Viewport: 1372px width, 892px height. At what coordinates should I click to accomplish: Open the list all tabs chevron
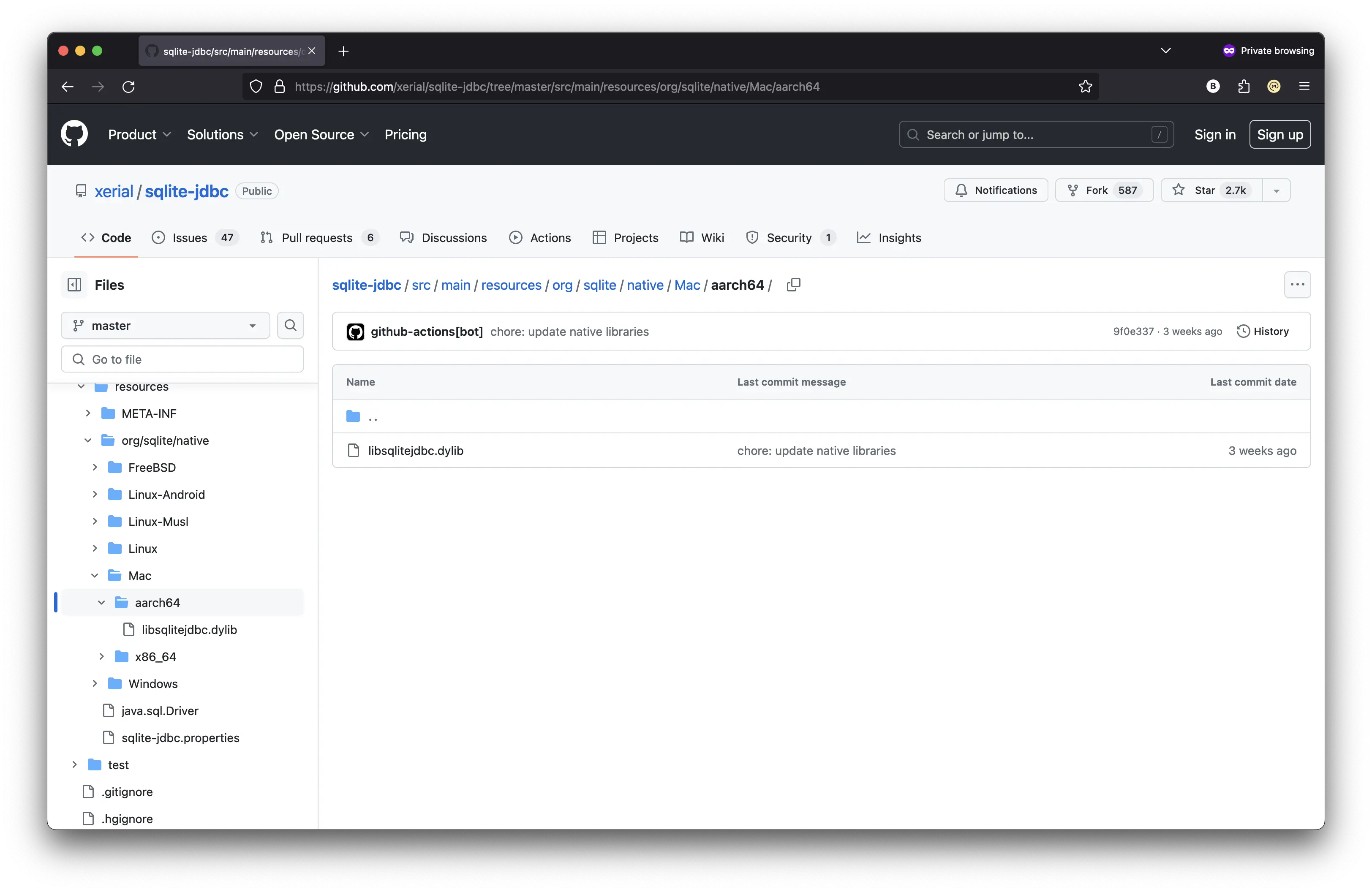pyautogui.click(x=1165, y=51)
